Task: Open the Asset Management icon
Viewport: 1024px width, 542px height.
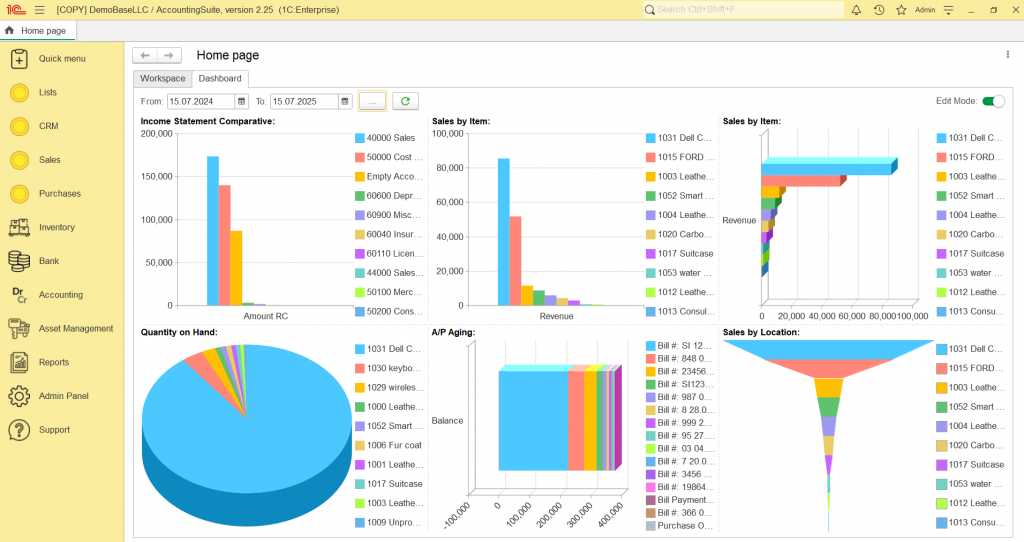Action: (19, 328)
